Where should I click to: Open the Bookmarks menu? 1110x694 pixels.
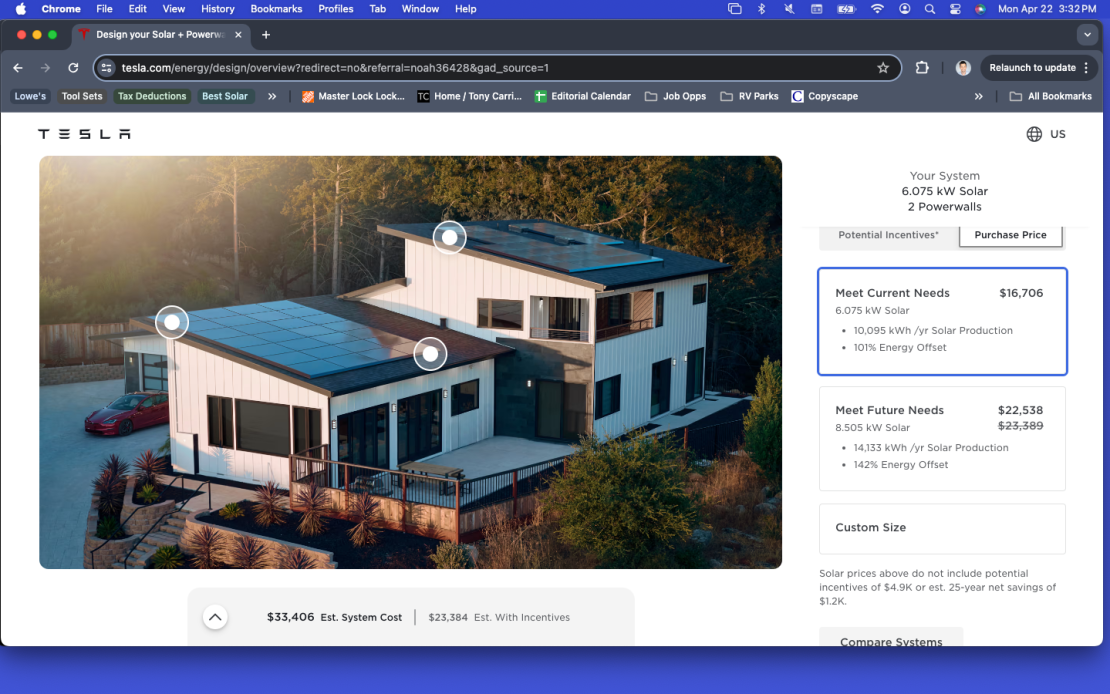coord(276,9)
